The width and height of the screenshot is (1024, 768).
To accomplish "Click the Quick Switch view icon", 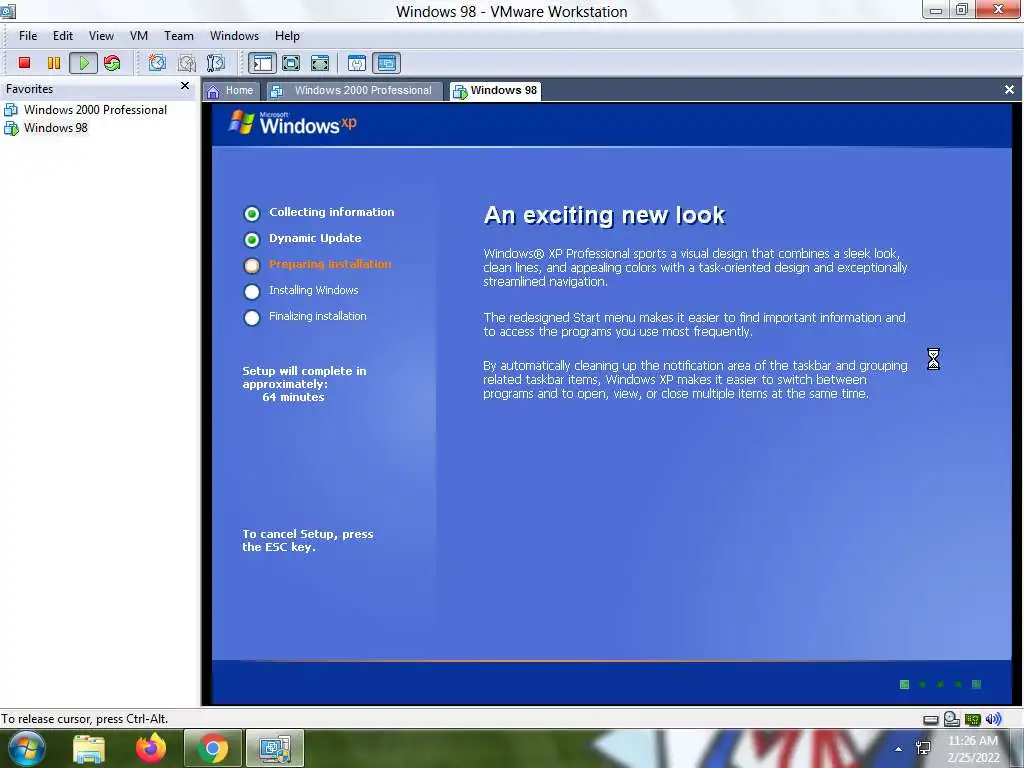I will pyautogui.click(x=291, y=63).
